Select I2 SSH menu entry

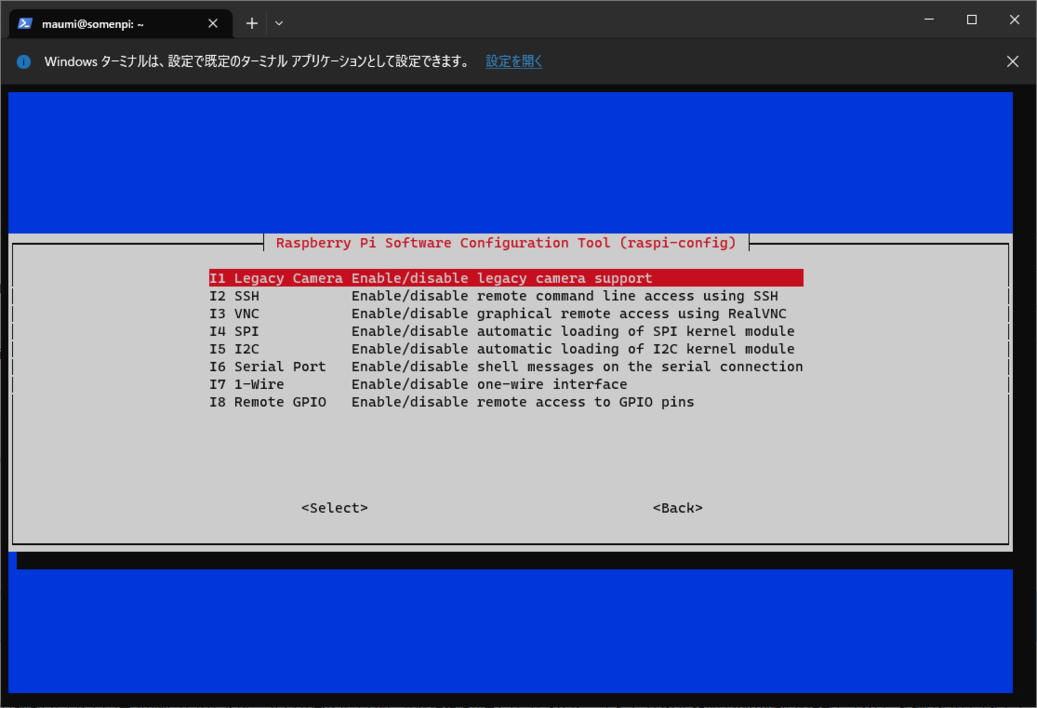[x=506, y=296]
